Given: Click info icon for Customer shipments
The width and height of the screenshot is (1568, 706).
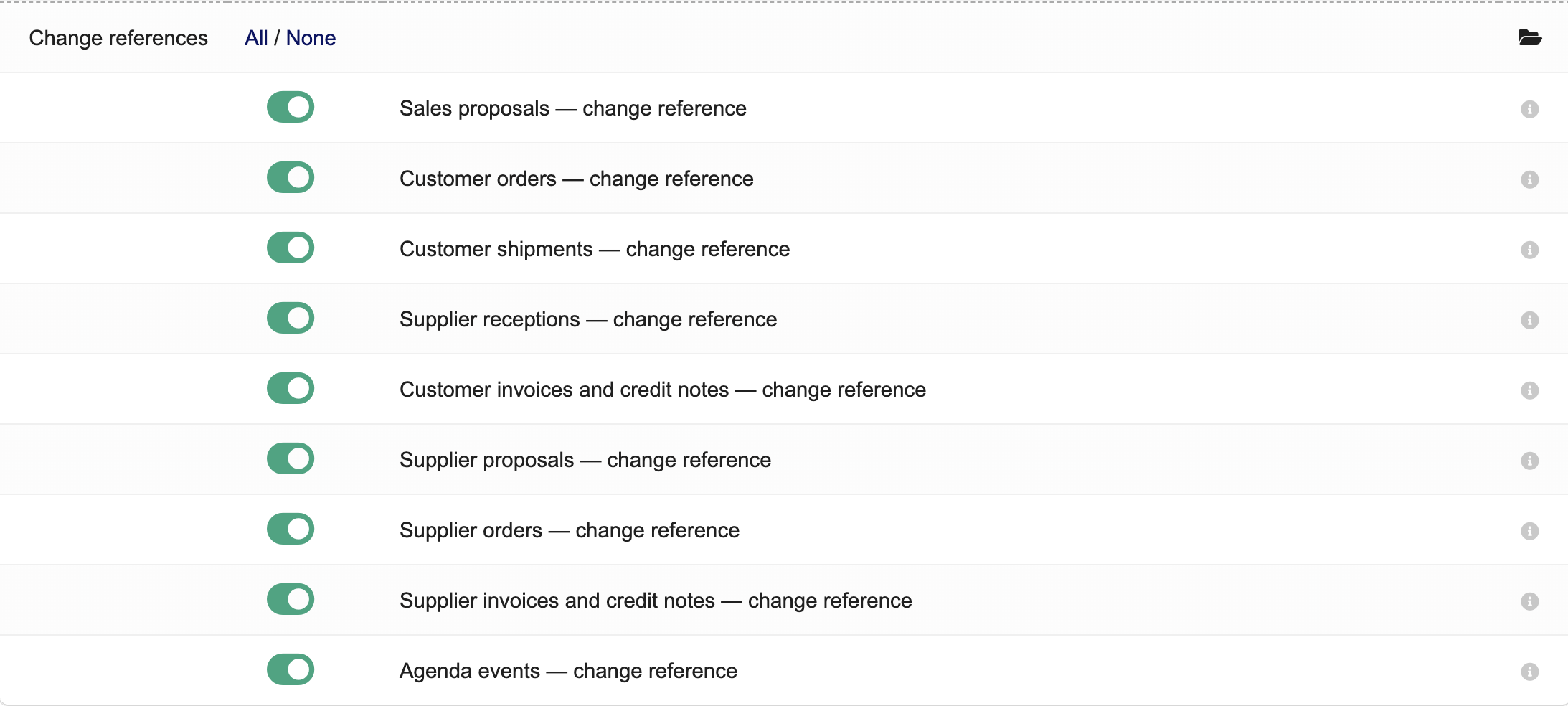Looking at the screenshot, I should pyautogui.click(x=1529, y=250).
